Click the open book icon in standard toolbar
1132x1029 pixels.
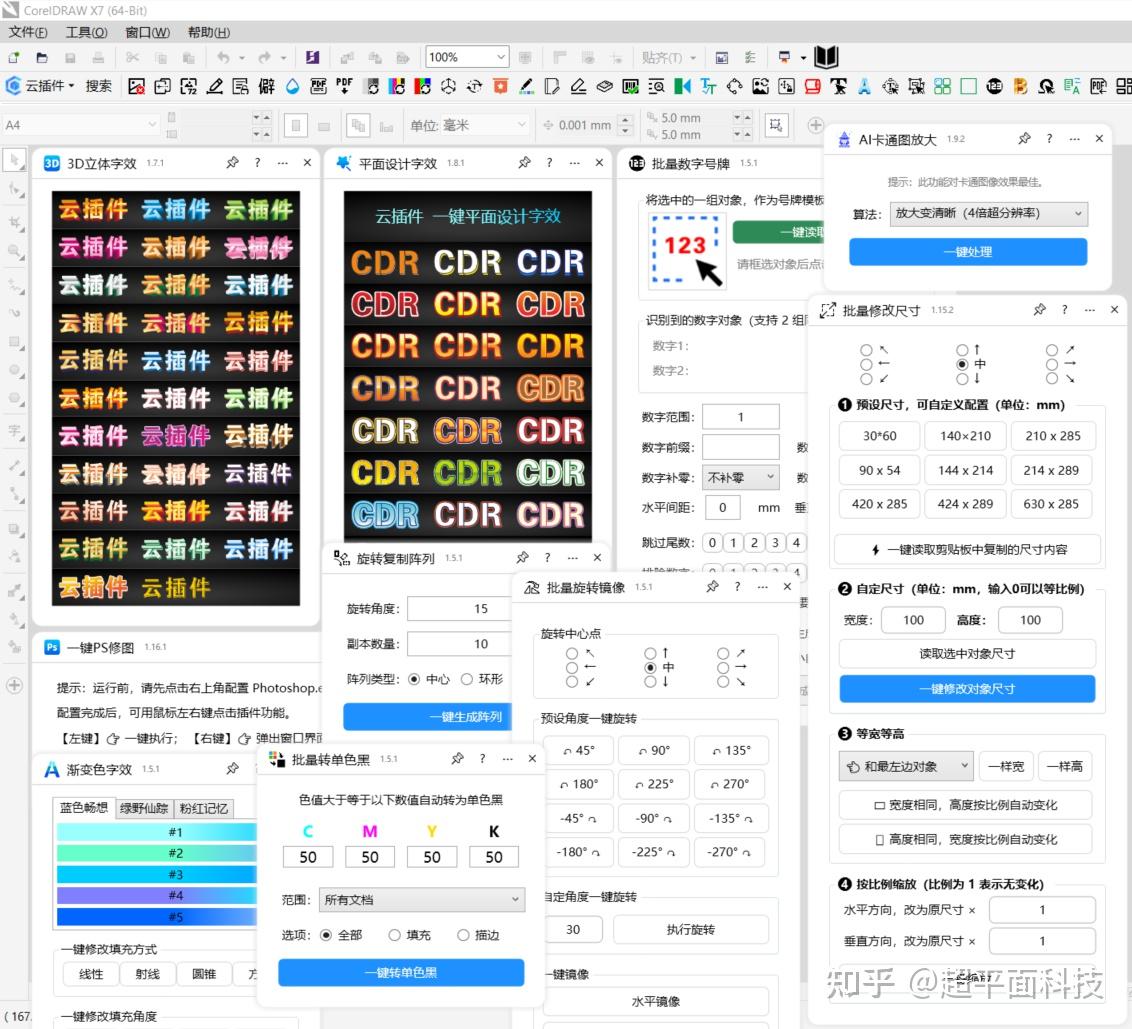[x=826, y=56]
